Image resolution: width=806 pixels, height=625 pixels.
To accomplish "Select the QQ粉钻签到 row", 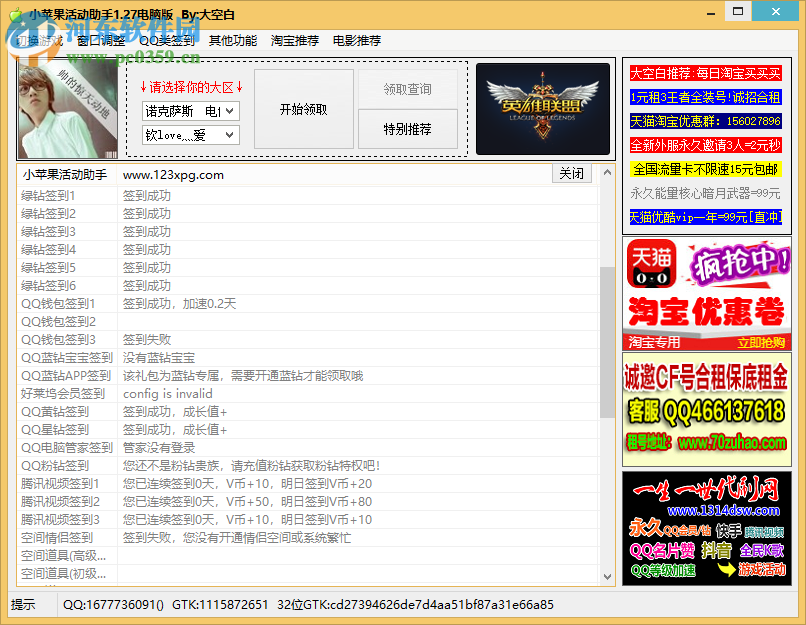I will pos(307,466).
